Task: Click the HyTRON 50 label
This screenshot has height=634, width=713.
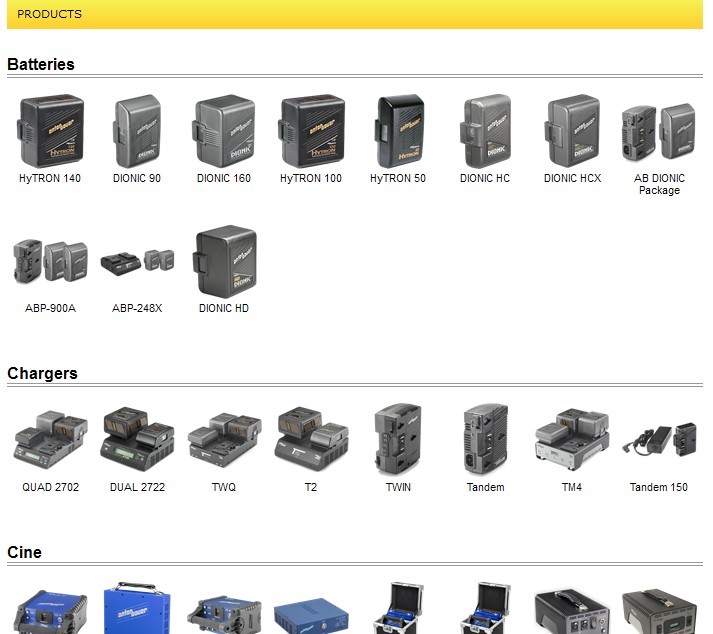Action: (x=398, y=178)
